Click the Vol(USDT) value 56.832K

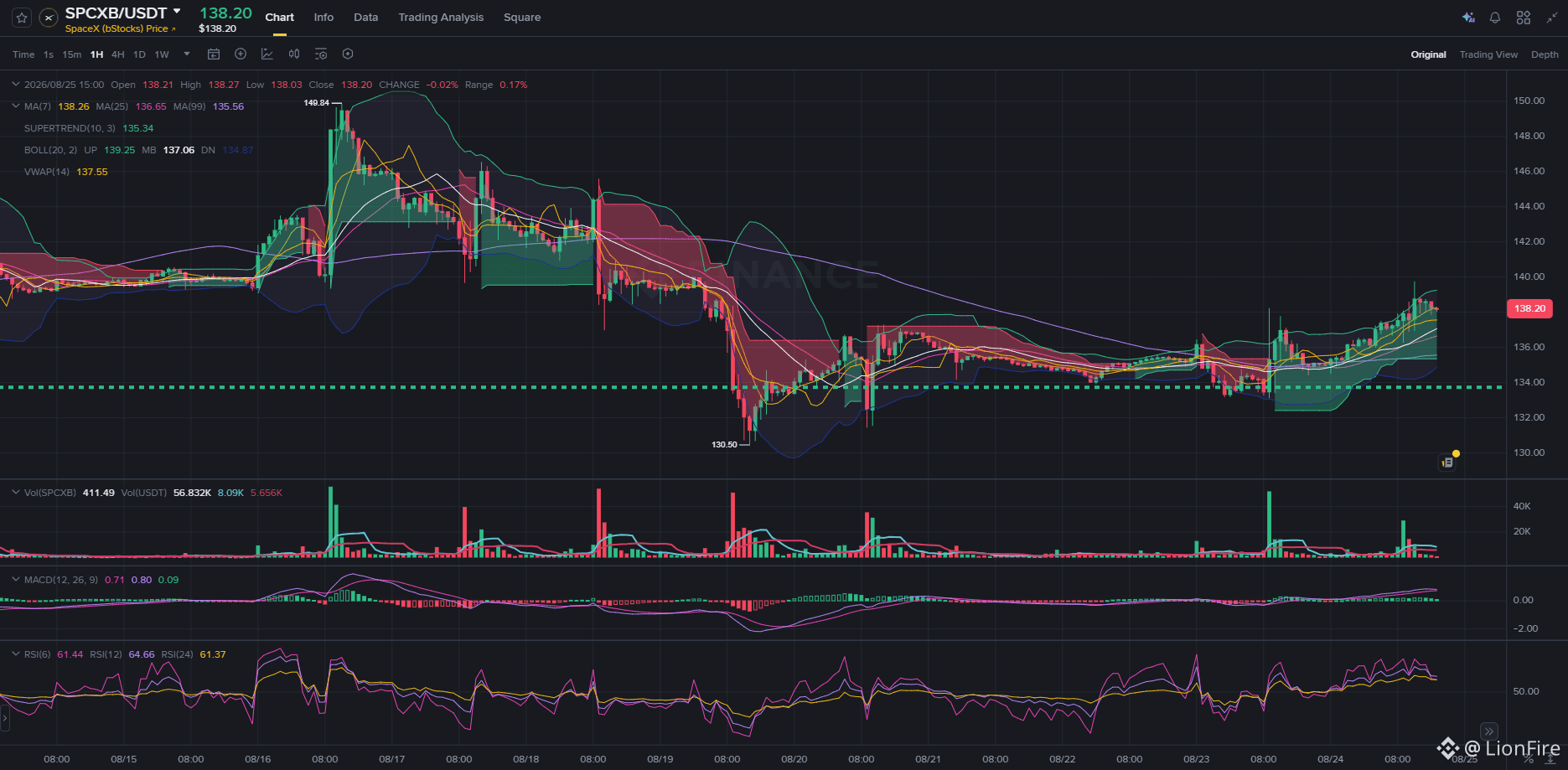192,493
